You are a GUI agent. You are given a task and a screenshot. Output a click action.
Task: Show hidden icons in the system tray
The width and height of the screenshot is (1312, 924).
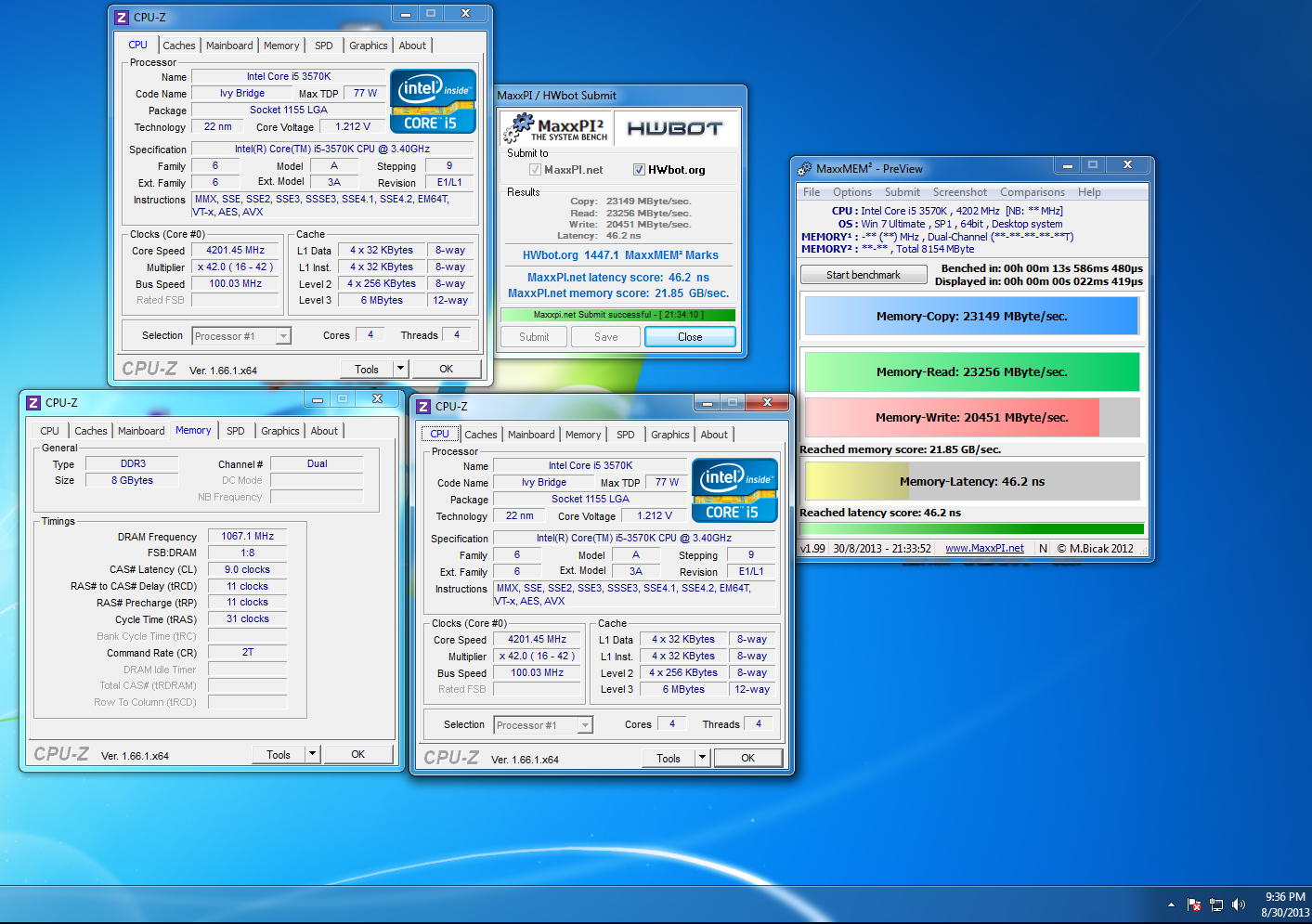1171,904
